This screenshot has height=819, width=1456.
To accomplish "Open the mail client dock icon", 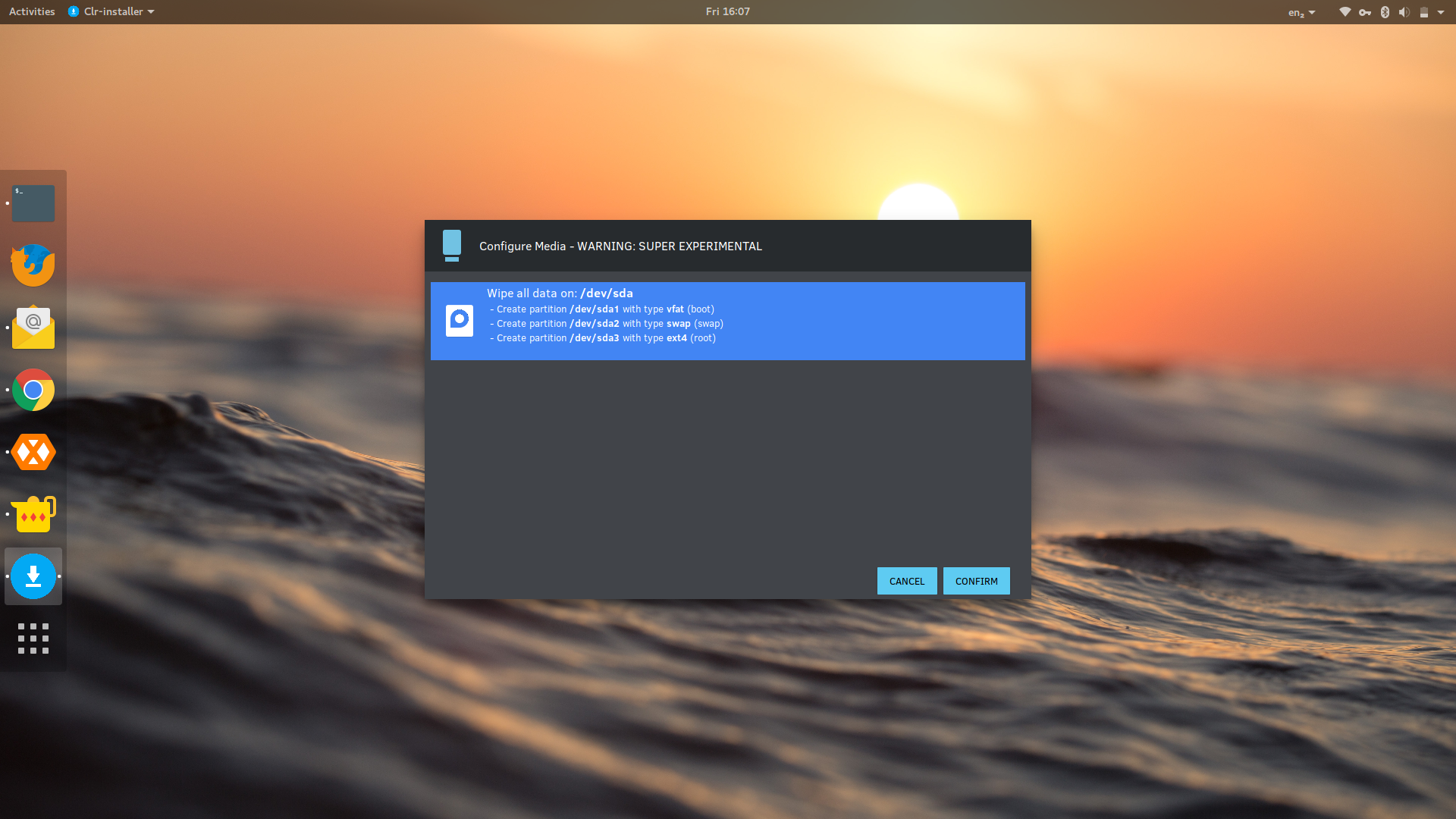I will (33, 328).
